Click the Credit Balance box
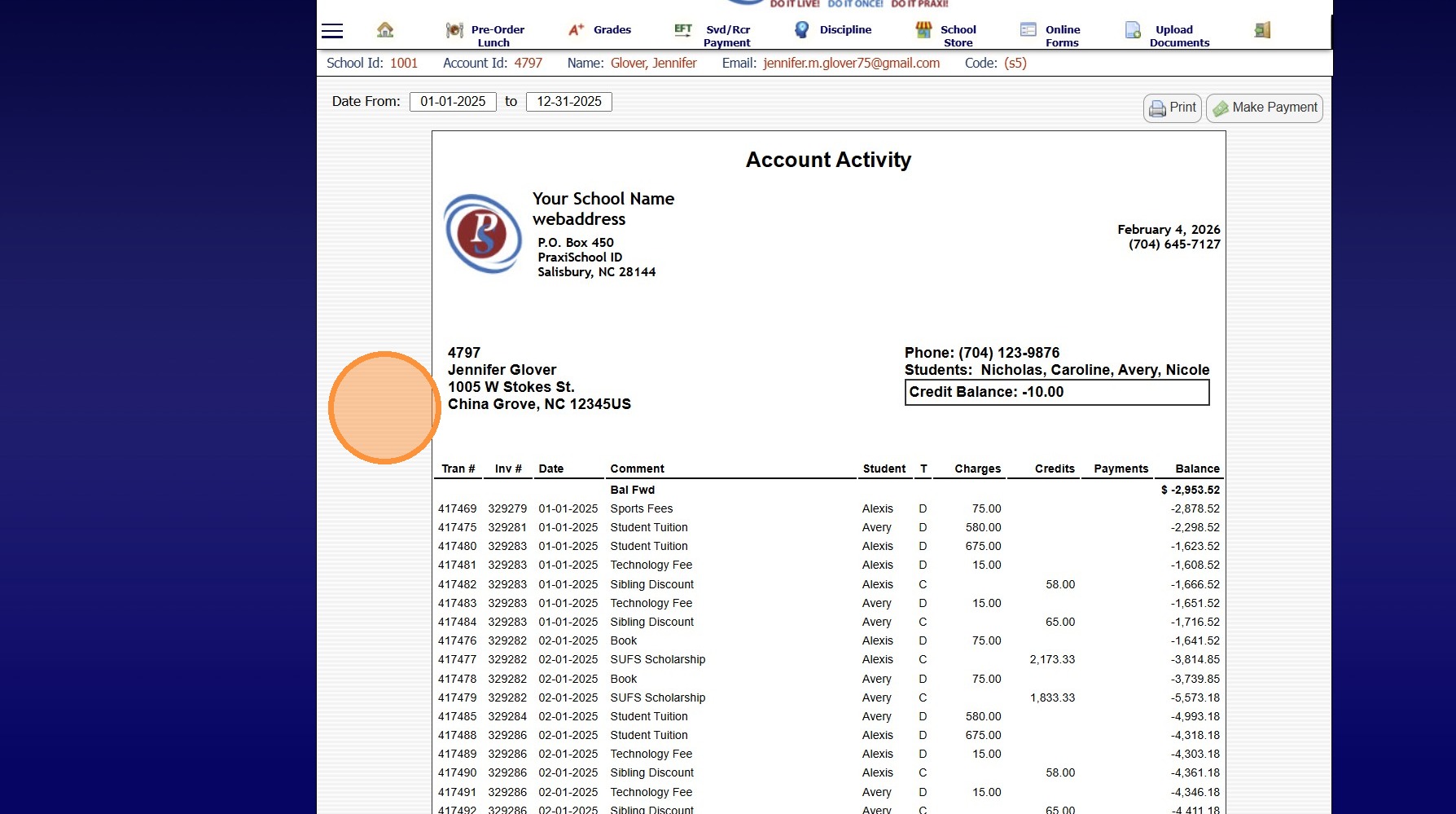Viewport: 1456px width, 814px height. pyautogui.click(x=1056, y=393)
